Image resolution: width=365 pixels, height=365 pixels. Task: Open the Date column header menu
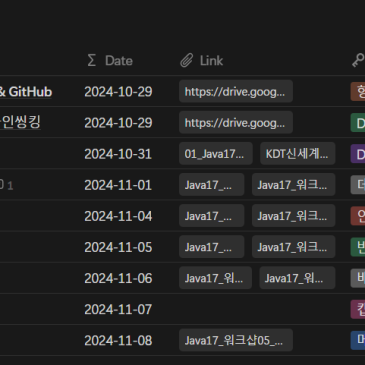coord(110,61)
